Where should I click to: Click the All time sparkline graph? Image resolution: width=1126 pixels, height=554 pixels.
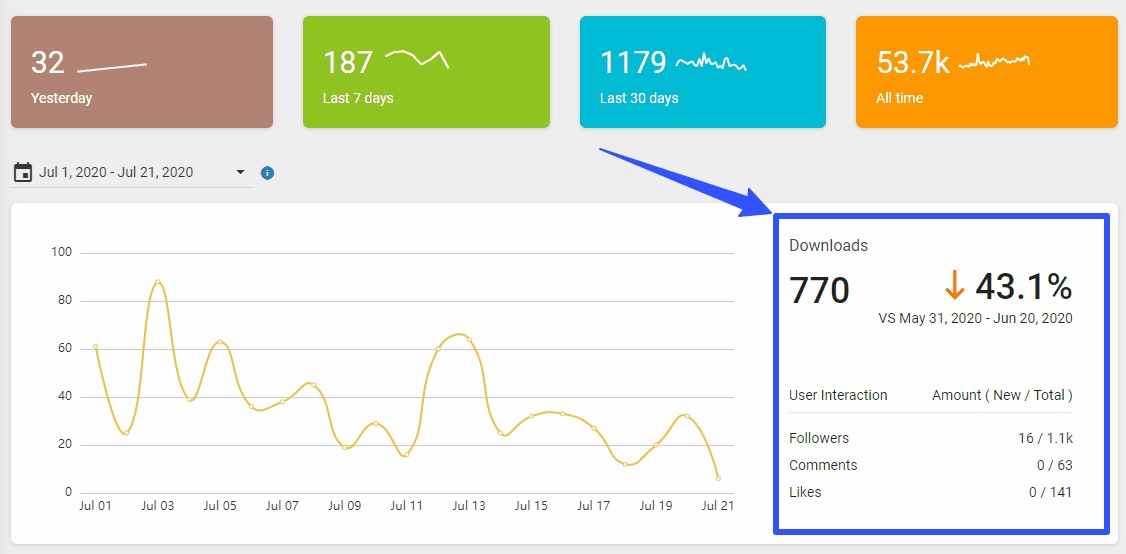tap(994, 62)
